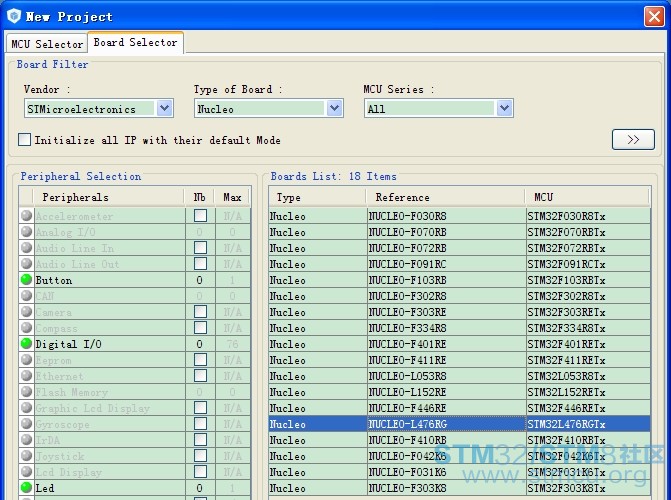Select the NUCLEO-F091RC board row

[460, 264]
